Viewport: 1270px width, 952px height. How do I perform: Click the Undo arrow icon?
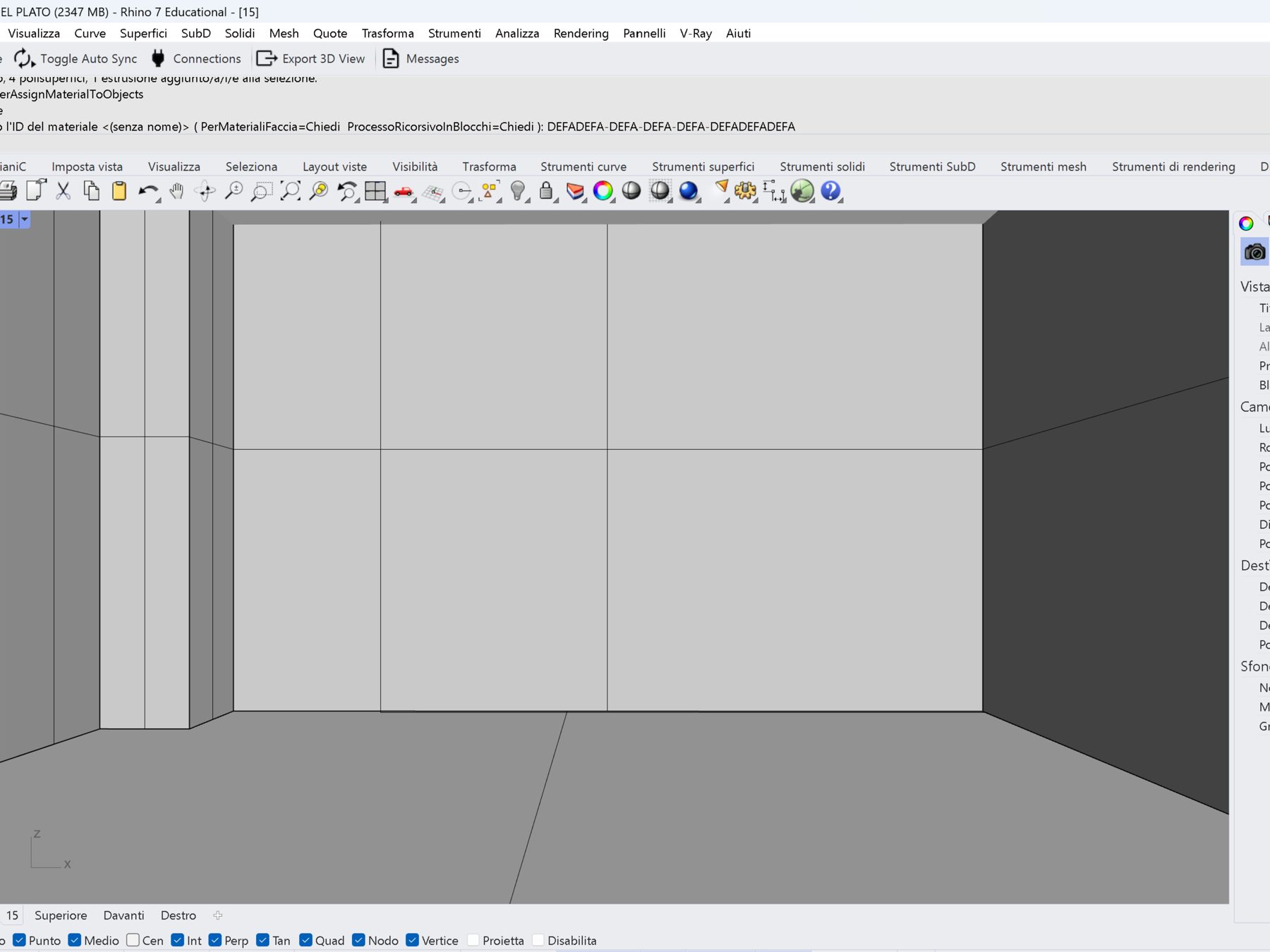tap(148, 191)
